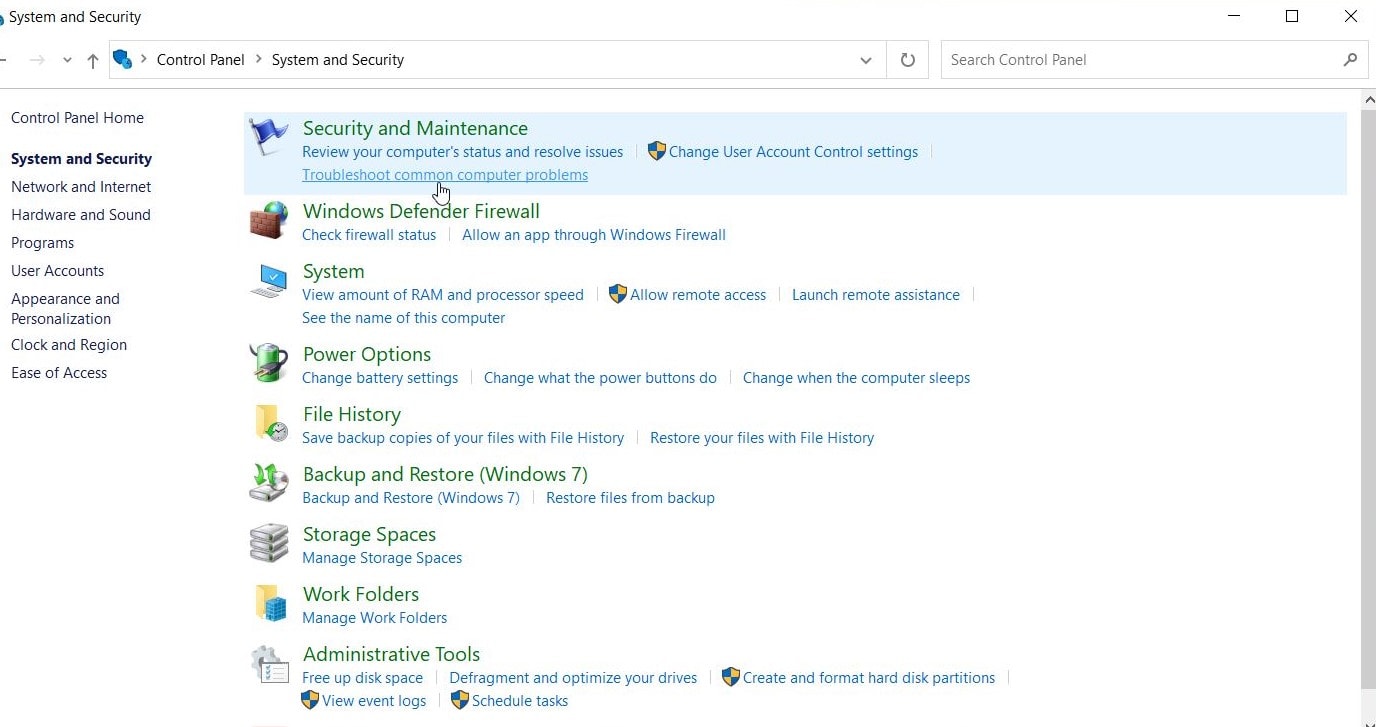1376x727 pixels.
Task: Click Launch remote assistance
Action: 876,295
